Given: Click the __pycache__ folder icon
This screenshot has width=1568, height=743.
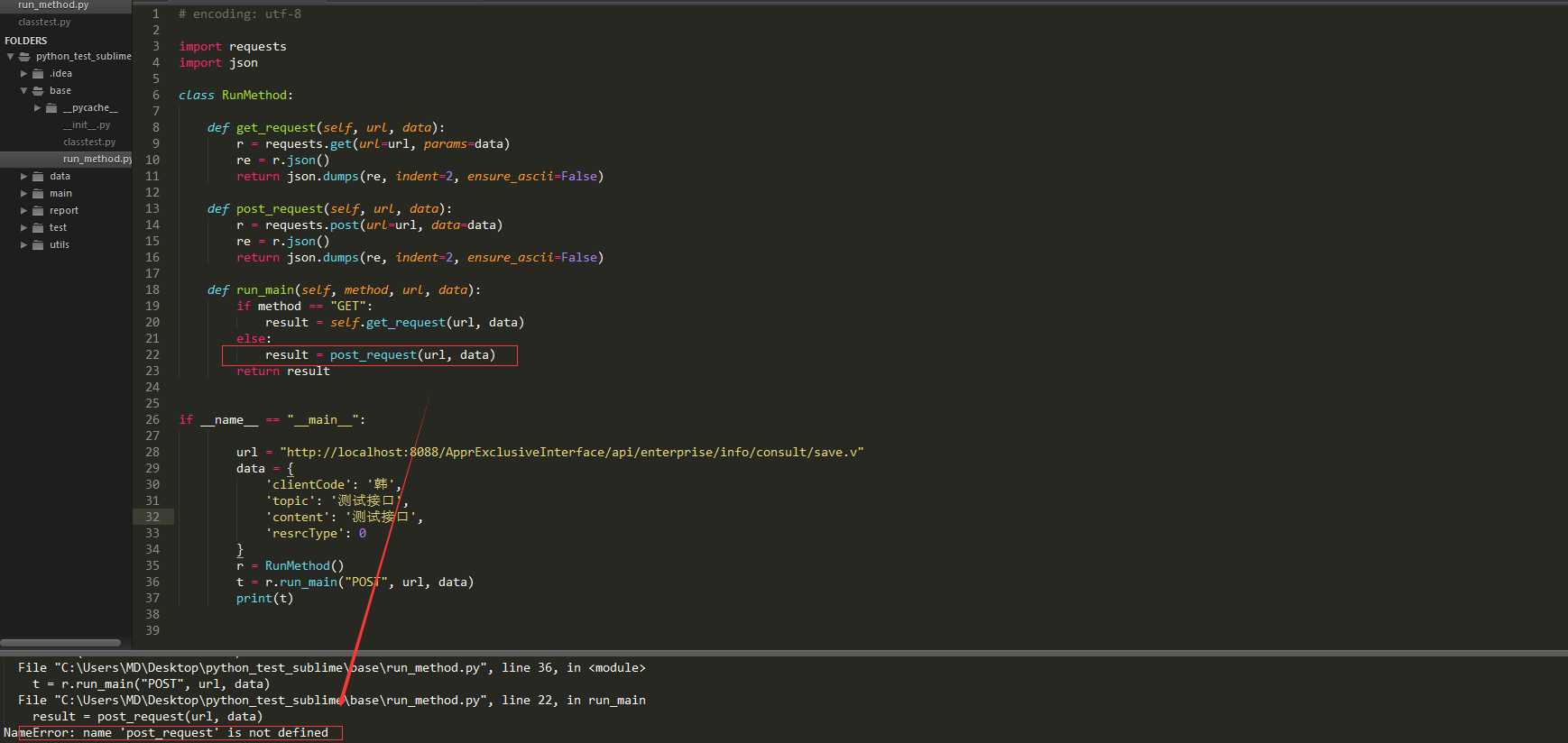Looking at the screenshot, I should 51,108.
